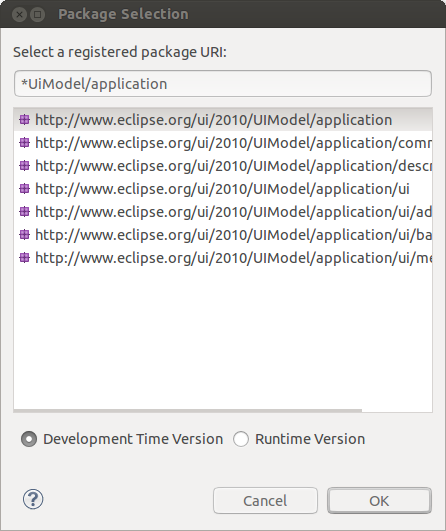Select Runtime Version radio button
Screen dimensions: 446x531
[241, 439]
